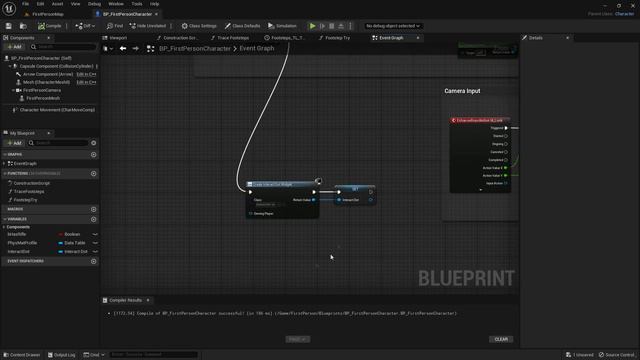Open the Diff dropdown
The width and height of the screenshot is (640, 360).
pyautogui.click(x=85, y=26)
